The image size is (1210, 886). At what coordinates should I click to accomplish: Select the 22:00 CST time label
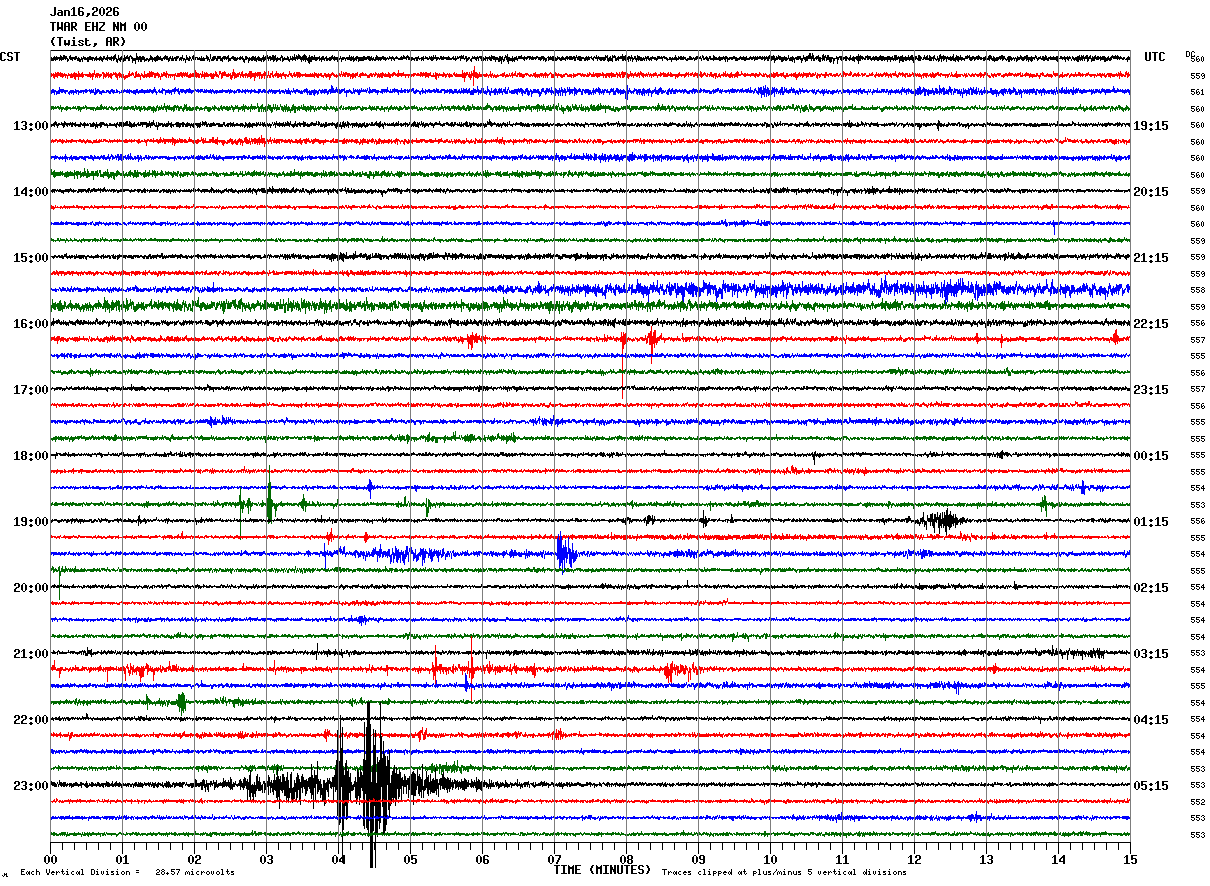click(x=30, y=720)
